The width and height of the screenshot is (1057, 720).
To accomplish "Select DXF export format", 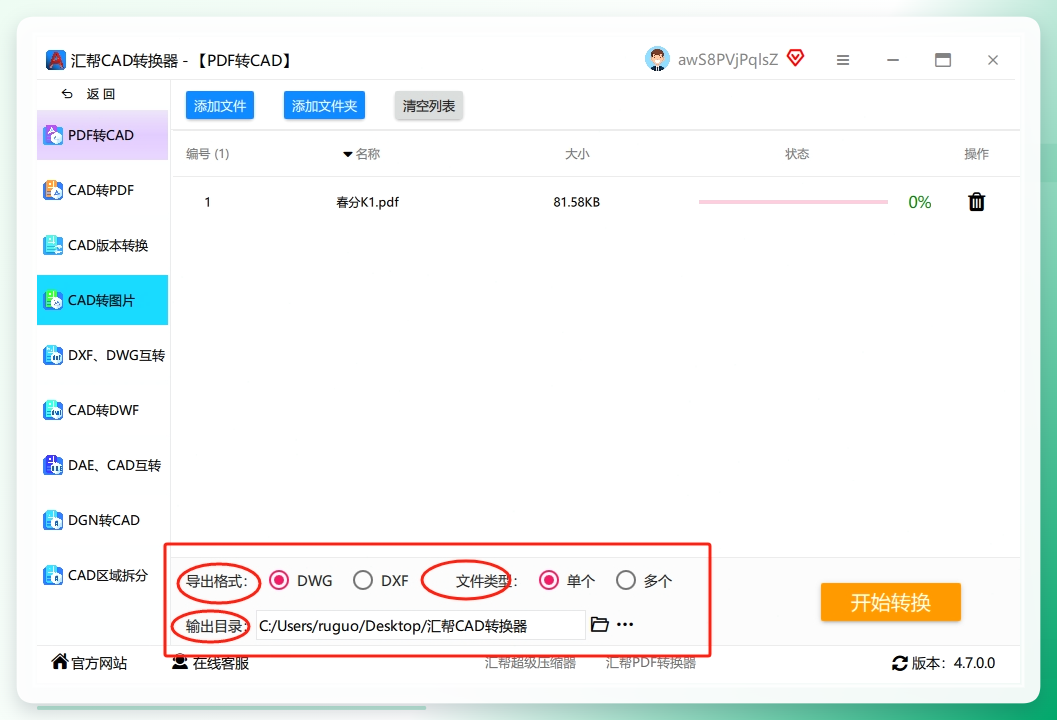I will pos(363,580).
